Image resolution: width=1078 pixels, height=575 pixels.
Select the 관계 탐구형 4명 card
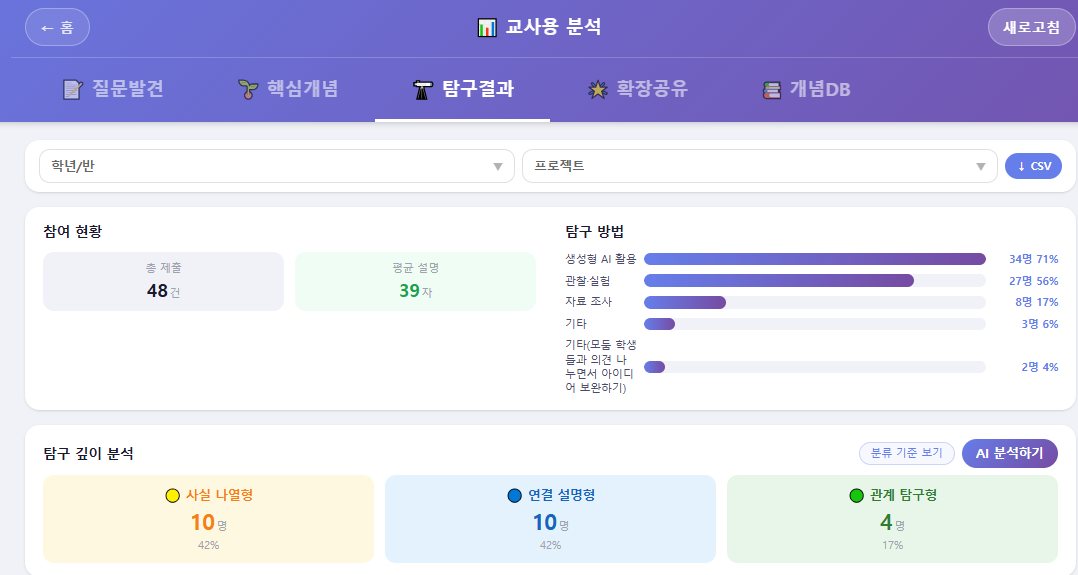[x=892, y=519]
